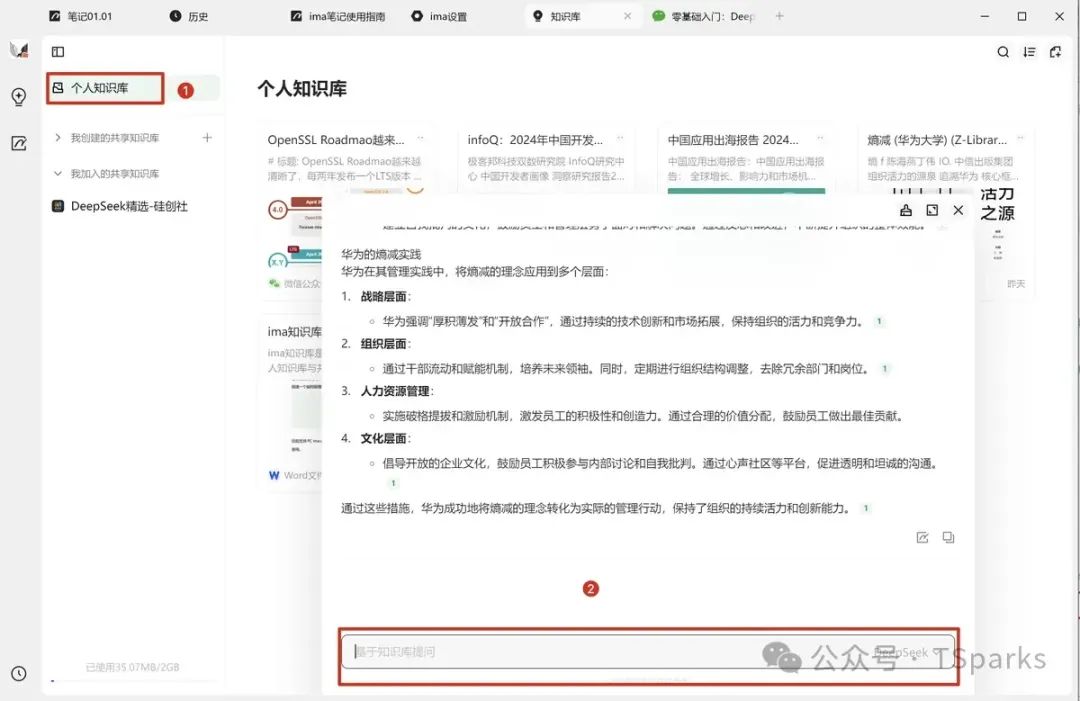Open a new tab with the plus button
Screen dimensions: 1080x701
click(x=779, y=16)
